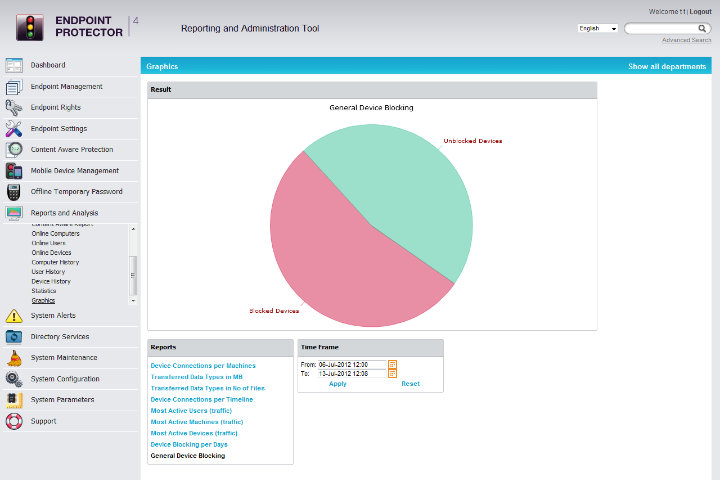Expand the System Configuration section
The image size is (720, 480).
(65, 379)
